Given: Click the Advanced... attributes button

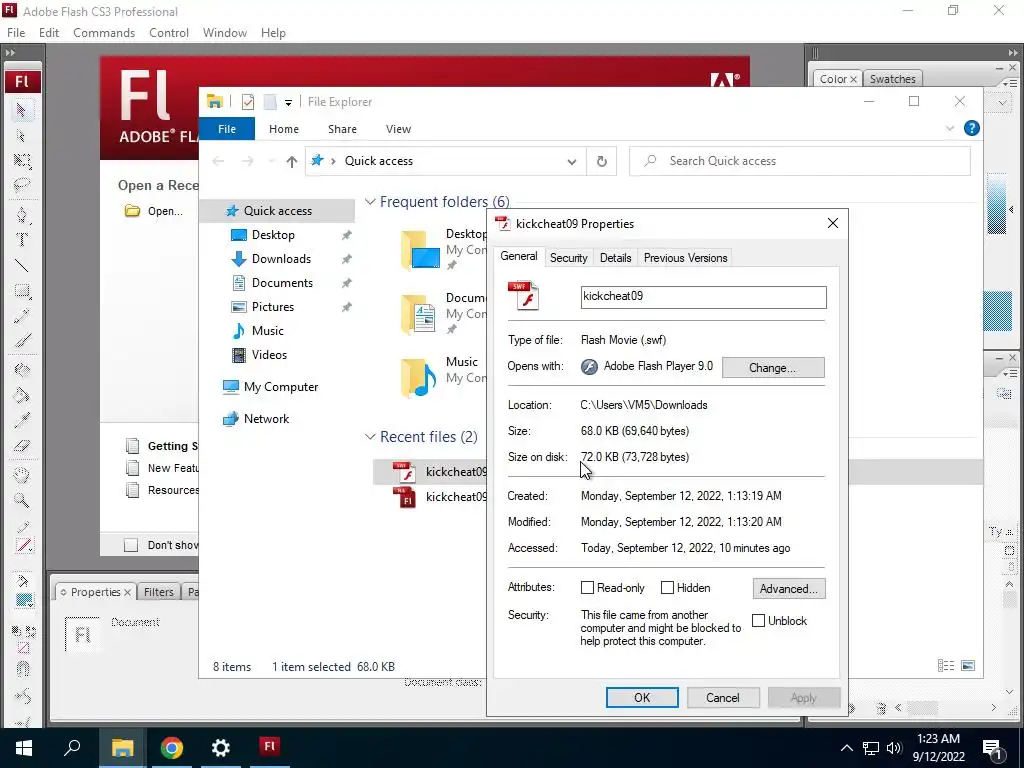Looking at the screenshot, I should tap(788, 588).
